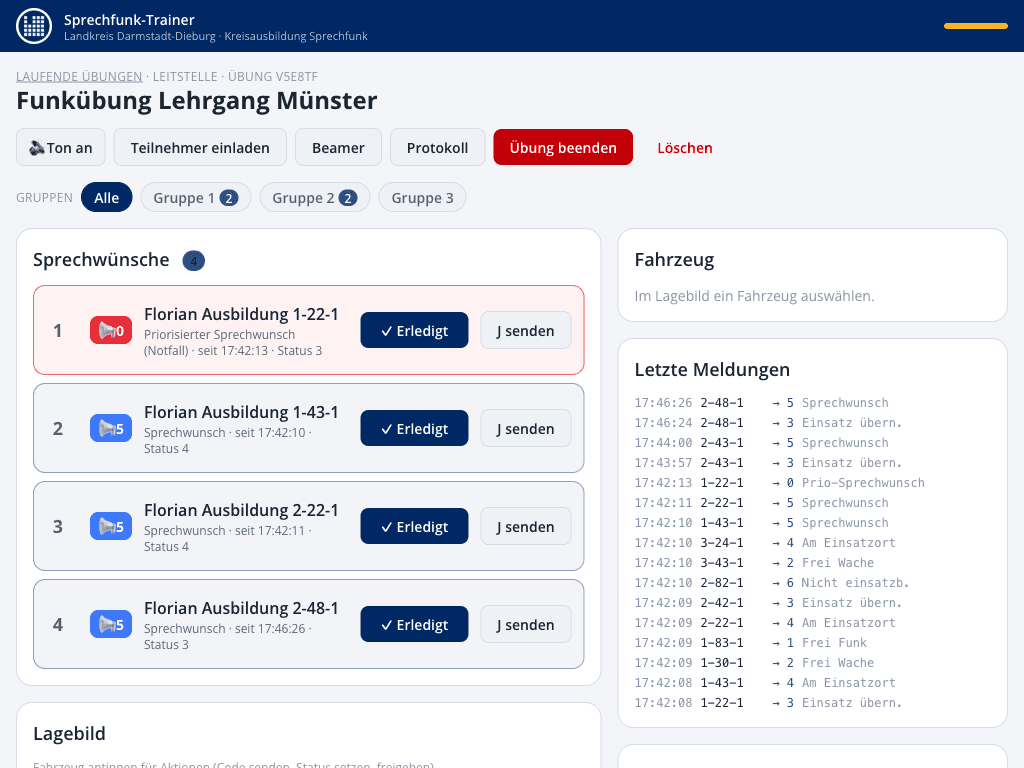Image resolution: width=1024 pixels, height=768 pixels.
Task: Click the 1-83-1 Frei Funk log entry
Action: (812, 643)
